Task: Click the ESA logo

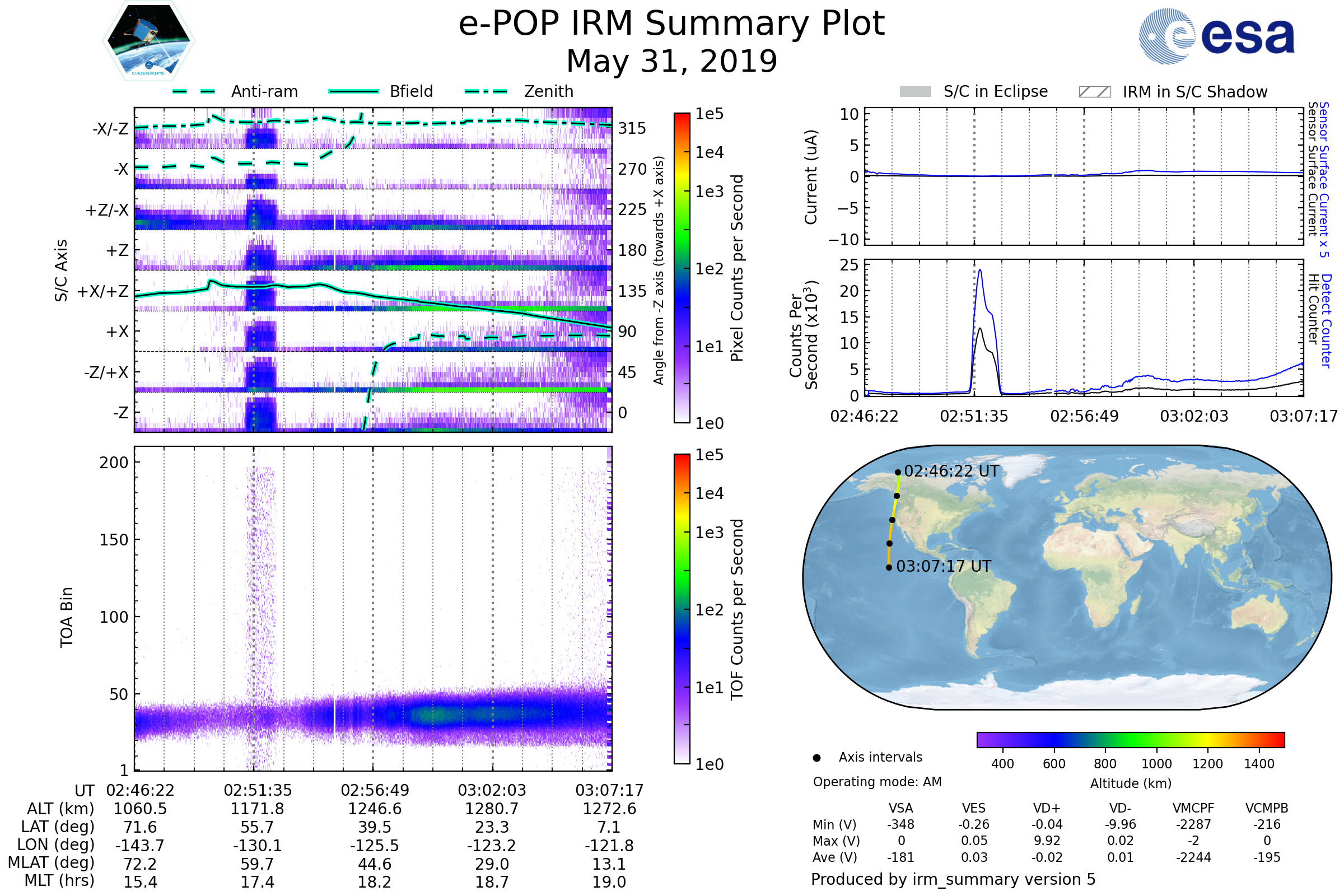Action: pyautogui.click(x=1216, y=36)
